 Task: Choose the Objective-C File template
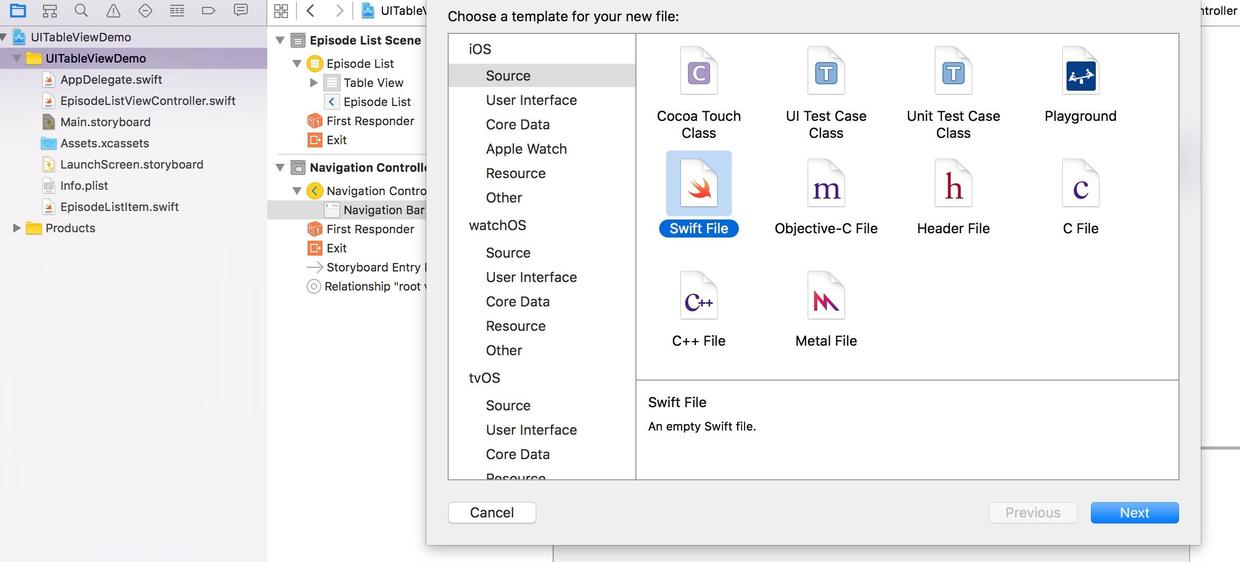pyautogui.click(x=826, y=198)
